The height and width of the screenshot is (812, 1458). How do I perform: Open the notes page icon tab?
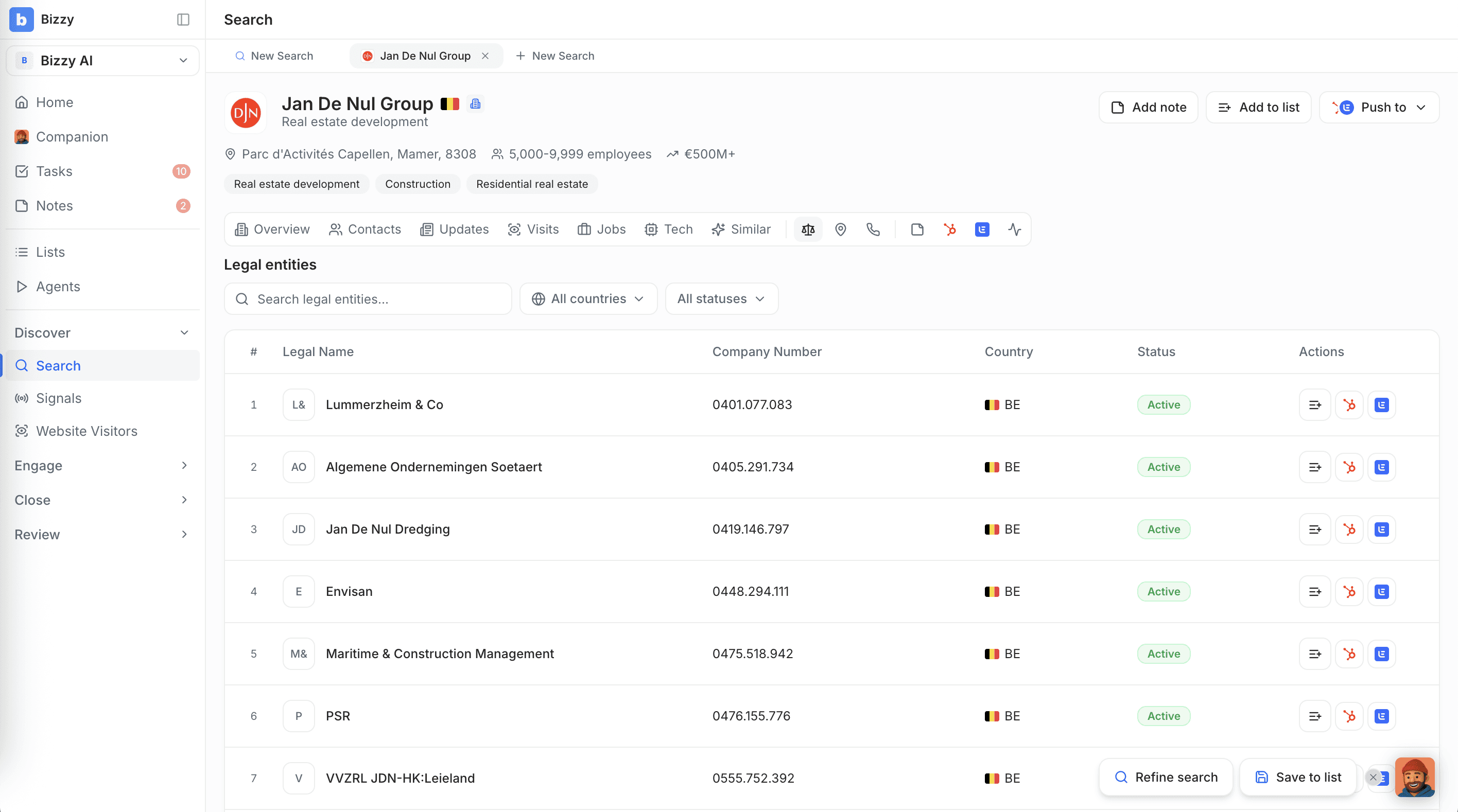(x=917, y=229)
